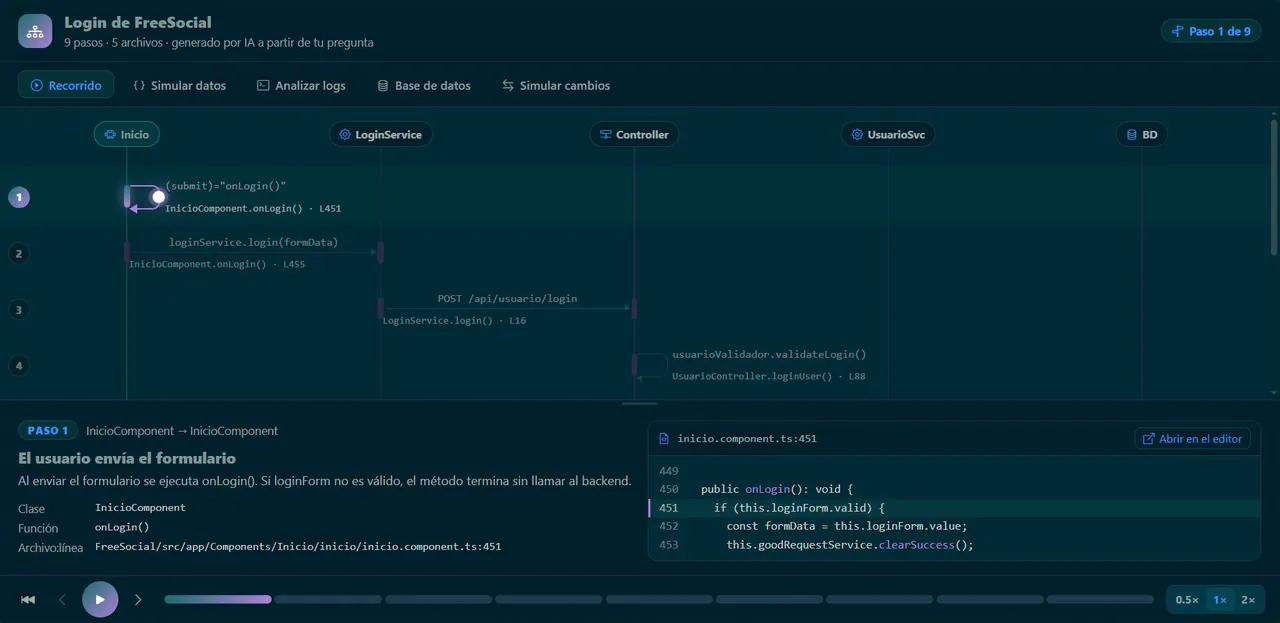Image resolution: width=1280 pixels, height=623 pixels.
Task: Click the Paso 1 de 9 badge
Action: (x=1211, y=31)
